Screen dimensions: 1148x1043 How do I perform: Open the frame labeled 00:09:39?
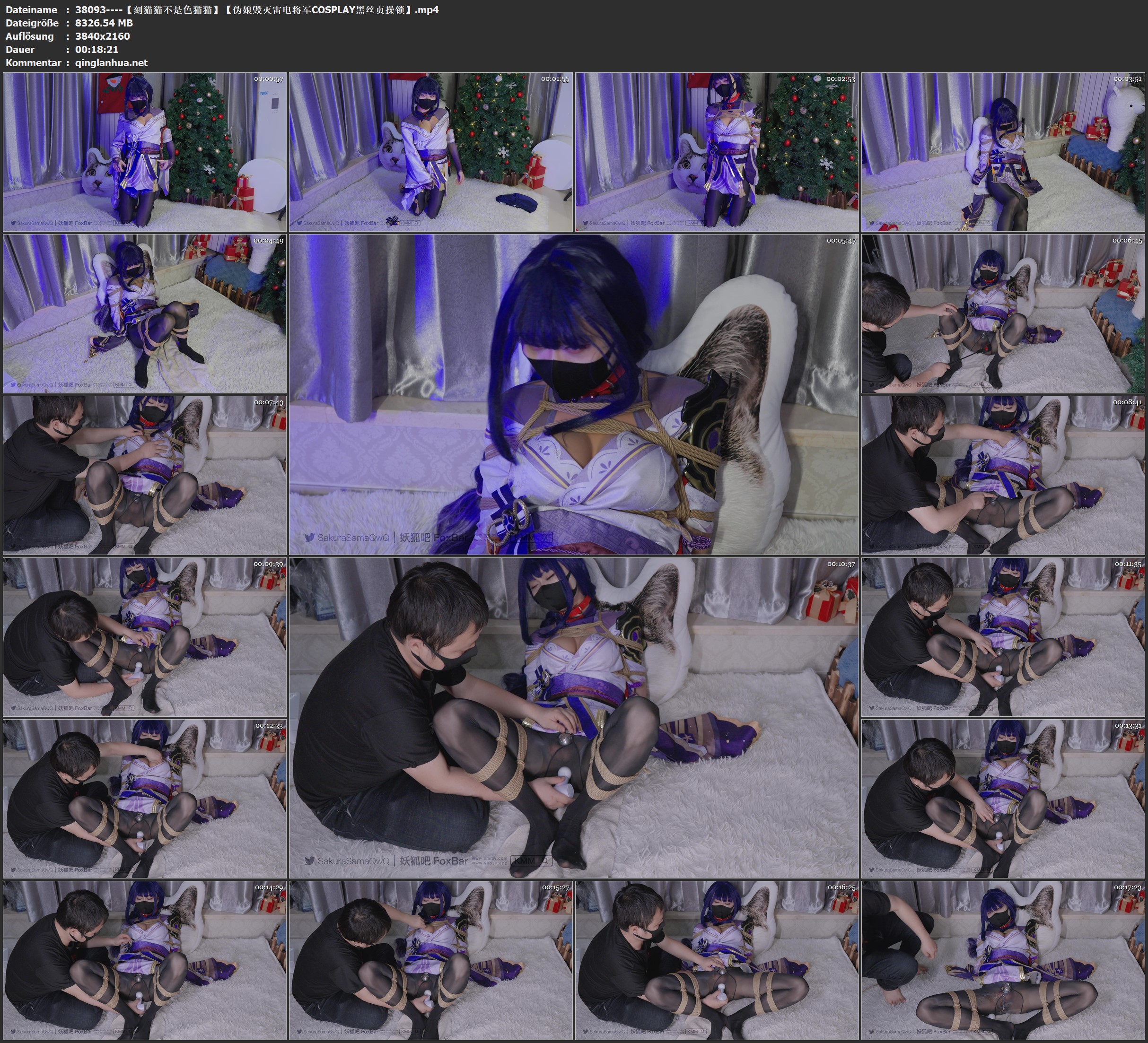tap(145, 637)
